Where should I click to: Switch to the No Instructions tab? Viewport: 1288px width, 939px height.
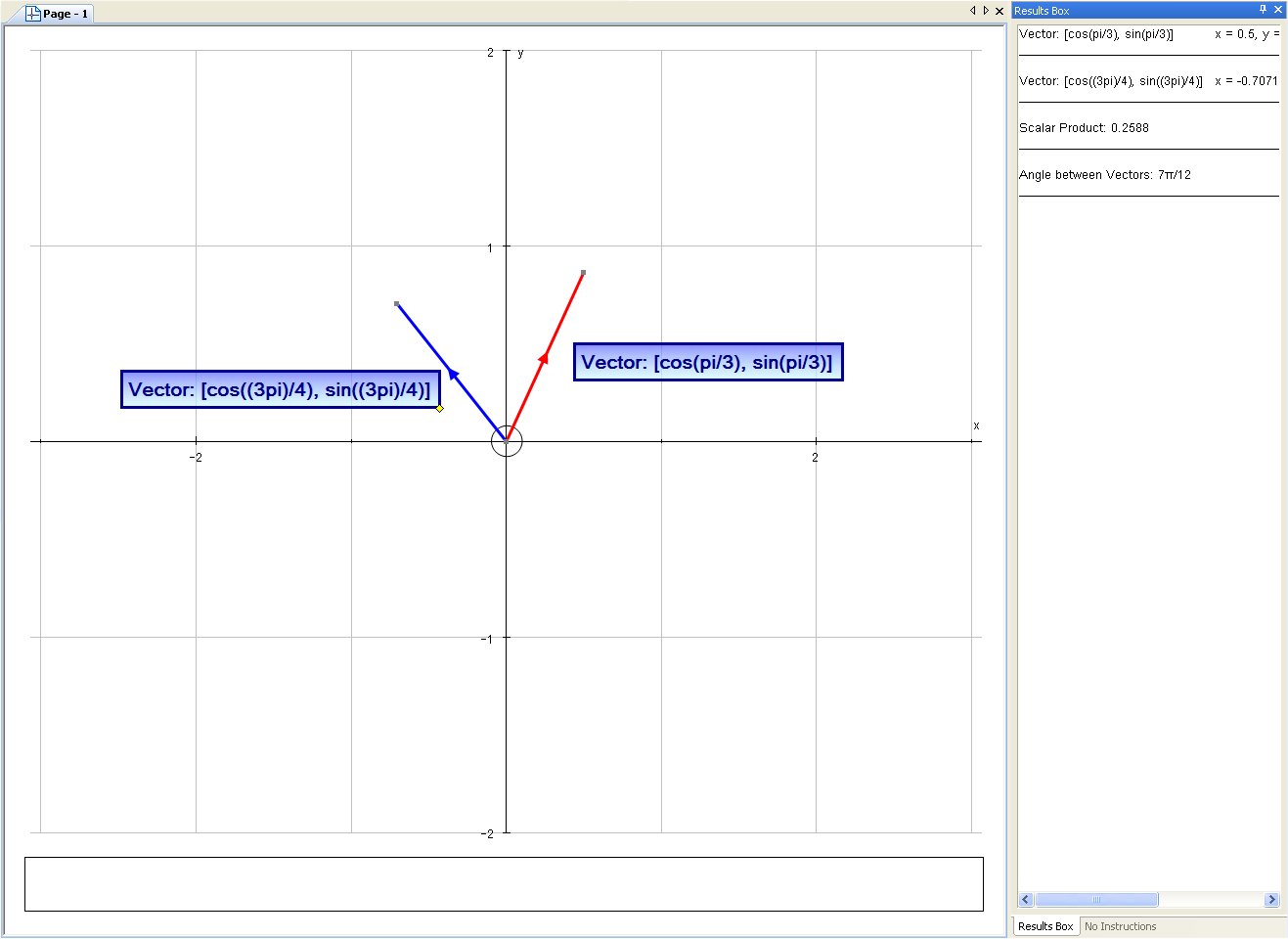(1120, 926)
